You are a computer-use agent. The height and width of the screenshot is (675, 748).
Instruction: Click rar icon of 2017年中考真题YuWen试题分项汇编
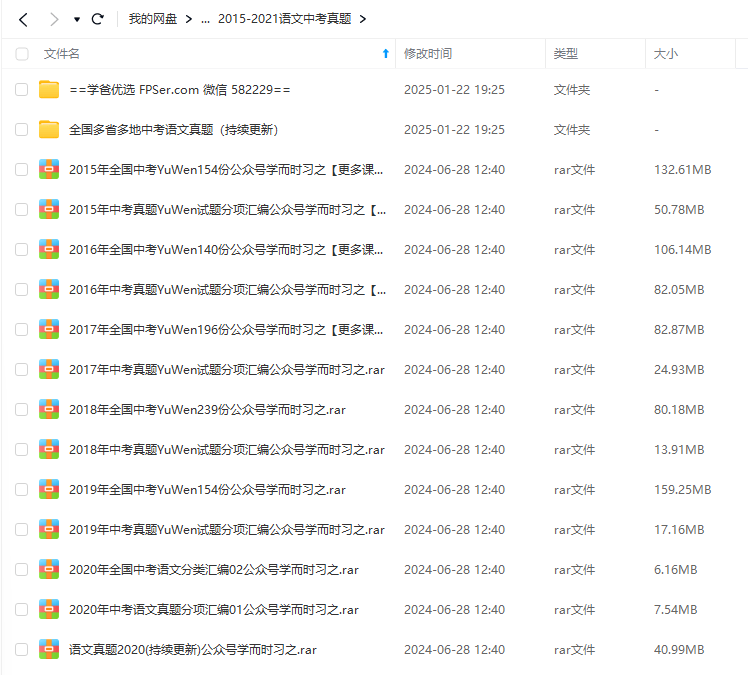[x=49, y=369]
